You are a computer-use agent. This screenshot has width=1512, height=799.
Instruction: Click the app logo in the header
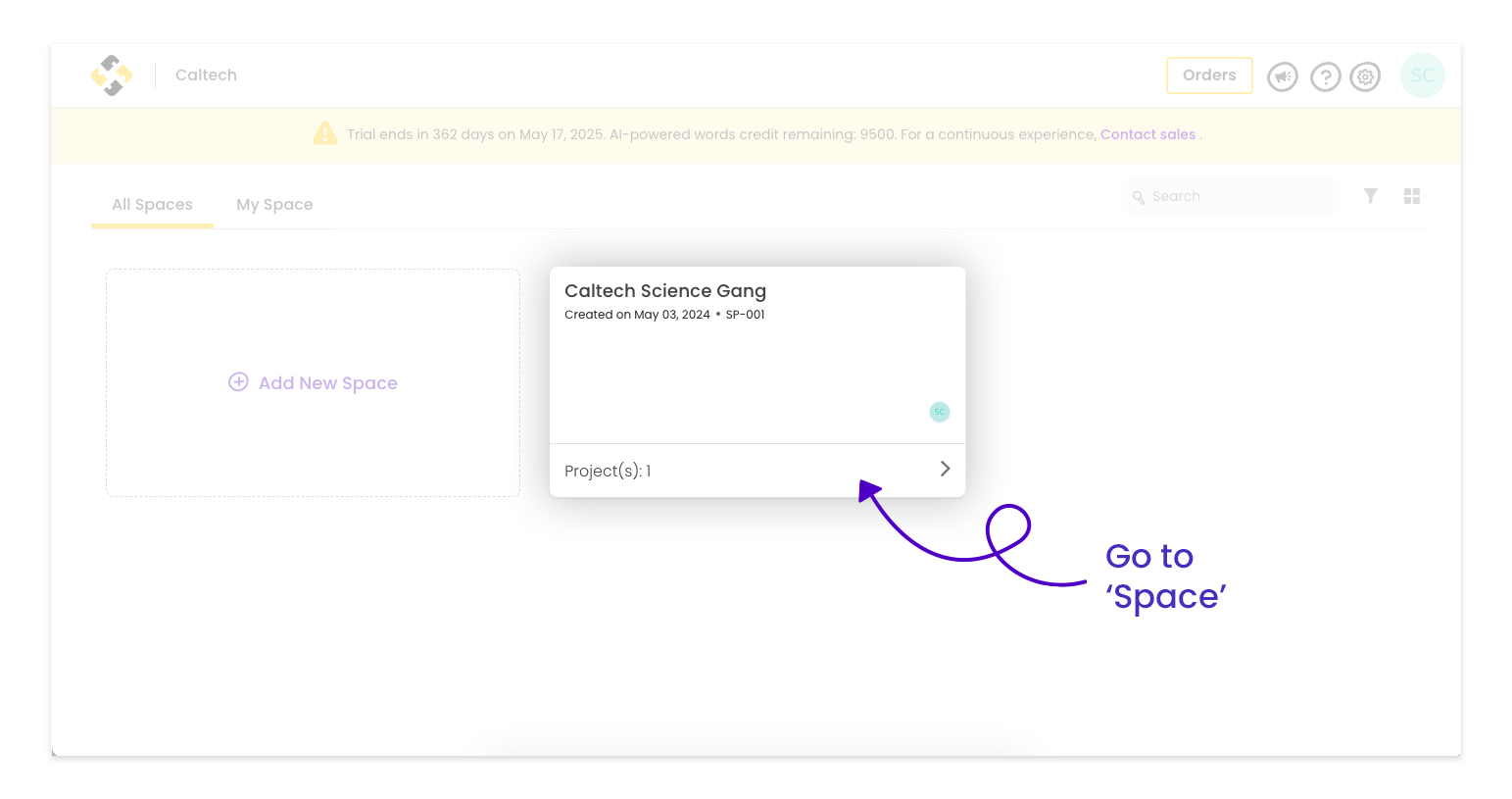point(112,75)
